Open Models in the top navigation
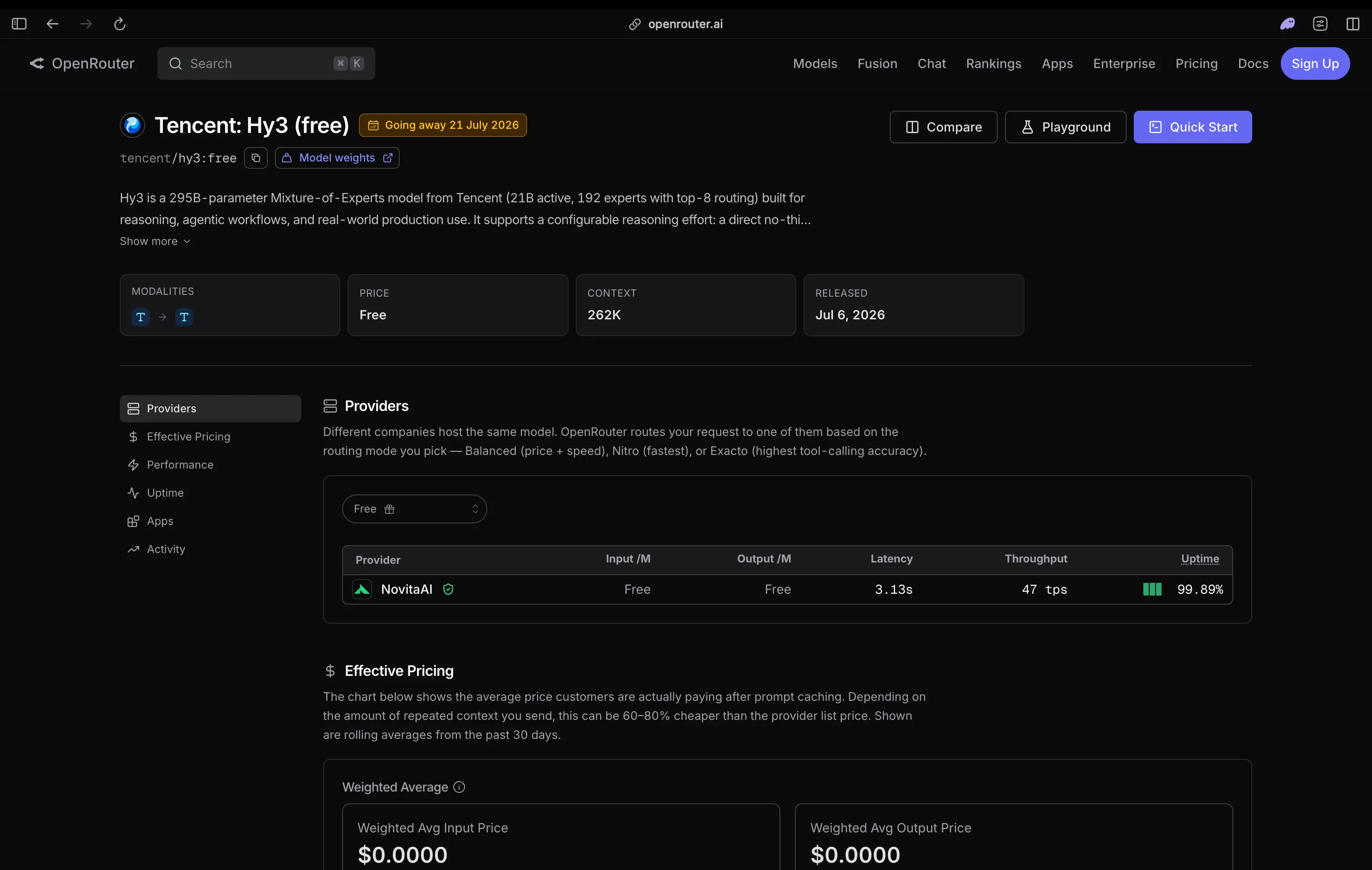The image size is (1372, 870). [815, 63]
